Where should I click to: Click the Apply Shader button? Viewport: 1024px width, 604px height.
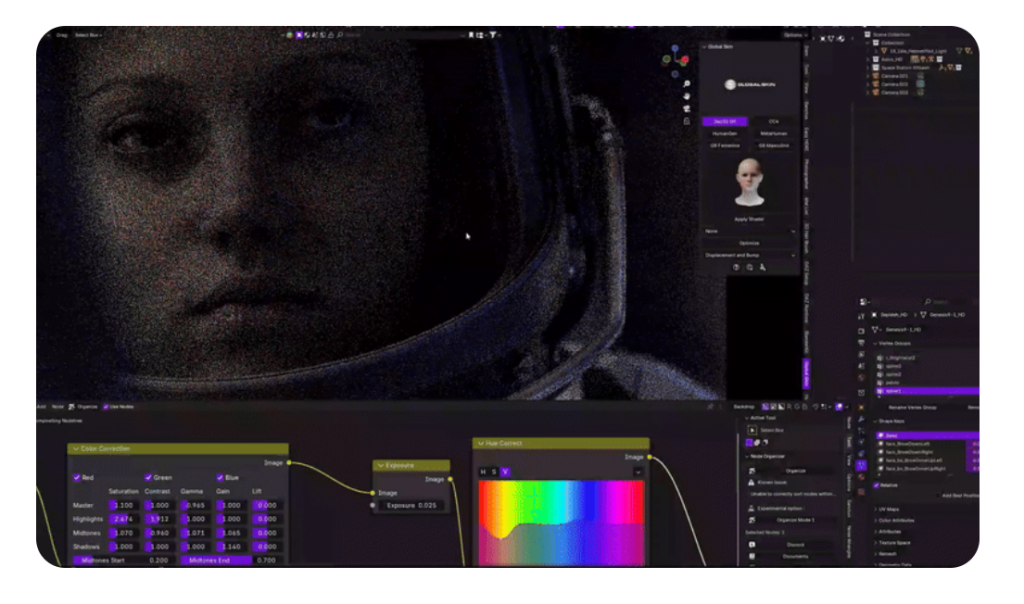tap(748, 218)
